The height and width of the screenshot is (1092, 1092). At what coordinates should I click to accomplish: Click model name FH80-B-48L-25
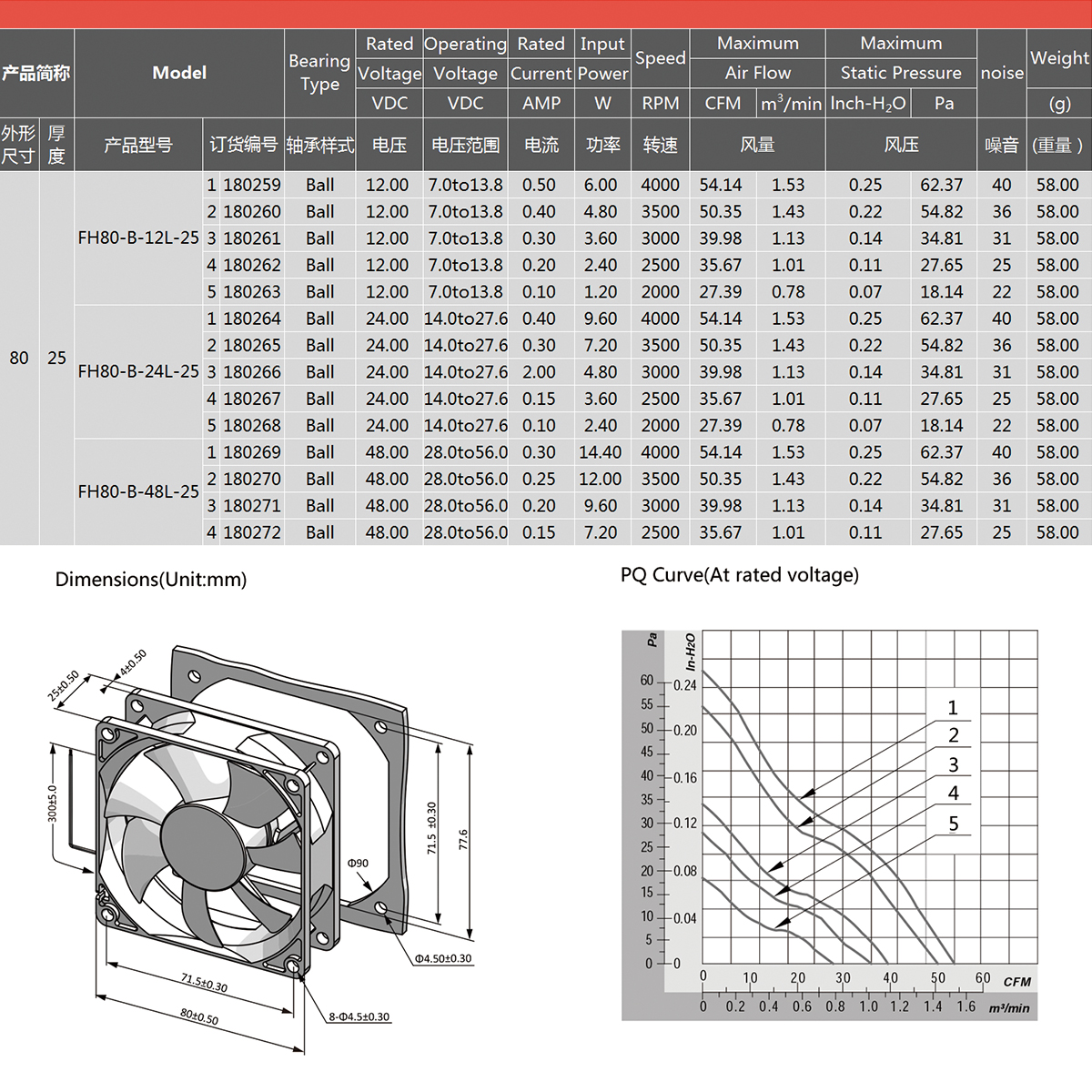click(x=138, y=491)
